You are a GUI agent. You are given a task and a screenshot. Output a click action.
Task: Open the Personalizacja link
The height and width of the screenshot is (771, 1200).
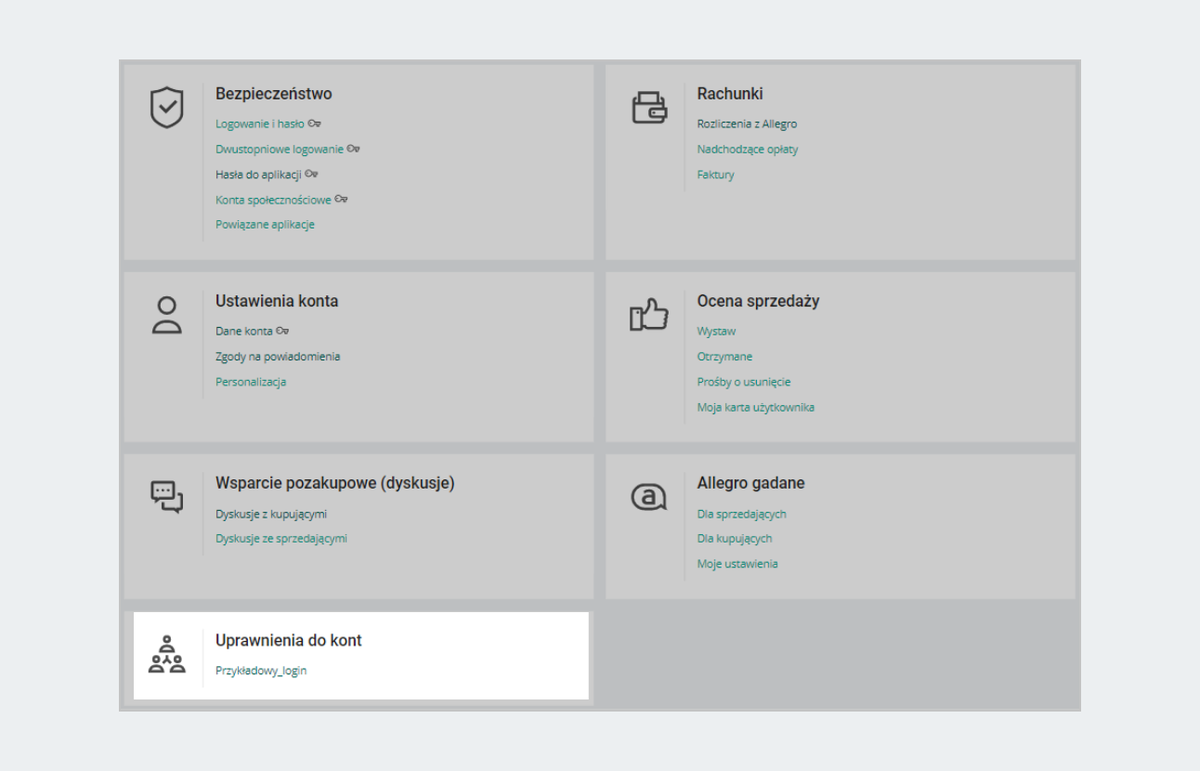251,382
